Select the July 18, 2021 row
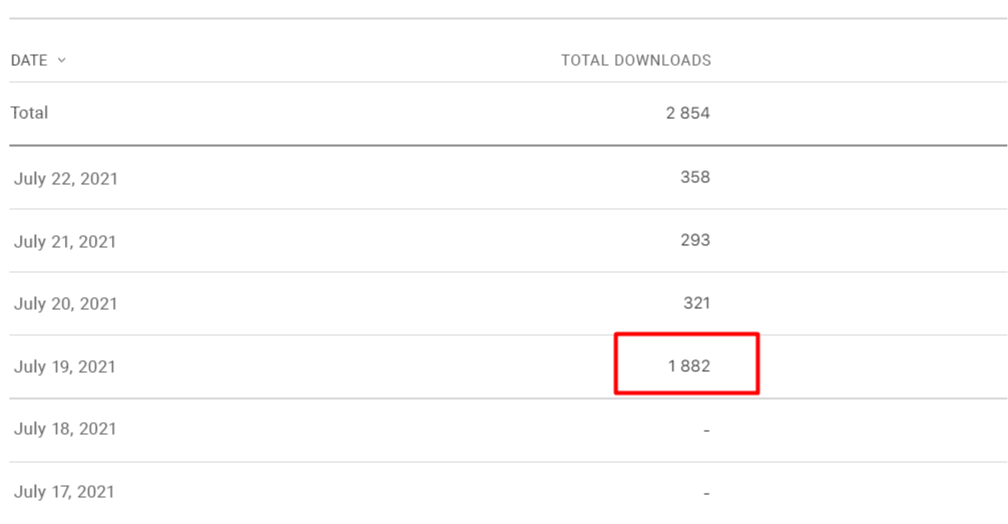 pyautogui.click(x=508, y=429)
